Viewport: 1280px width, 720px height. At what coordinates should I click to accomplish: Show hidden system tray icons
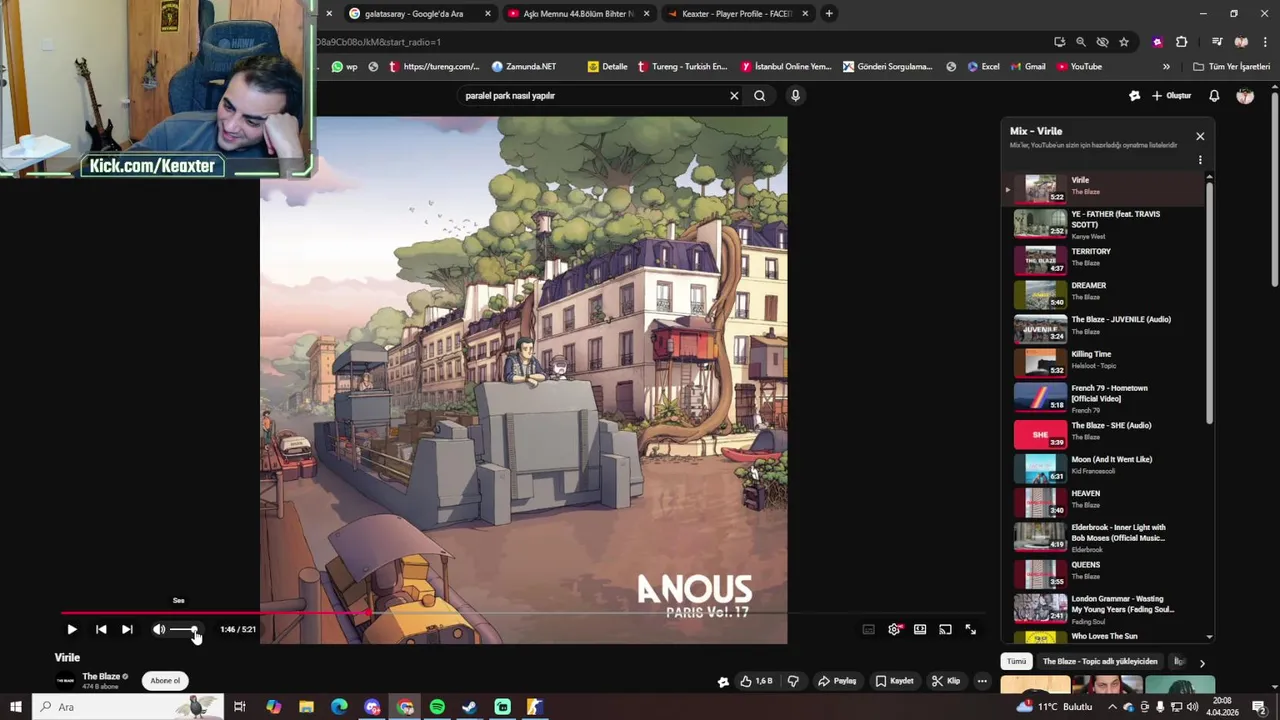coord(1112,707)
